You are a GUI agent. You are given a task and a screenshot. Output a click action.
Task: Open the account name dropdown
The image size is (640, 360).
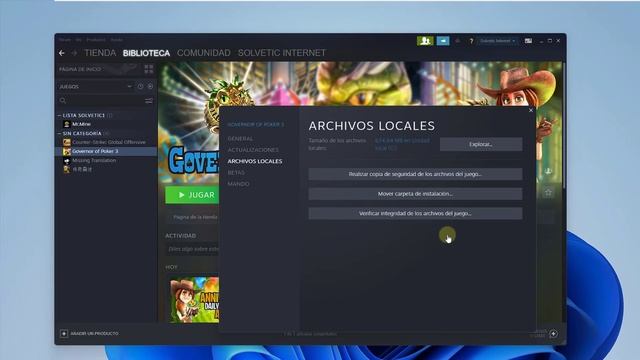coord(497,41)
